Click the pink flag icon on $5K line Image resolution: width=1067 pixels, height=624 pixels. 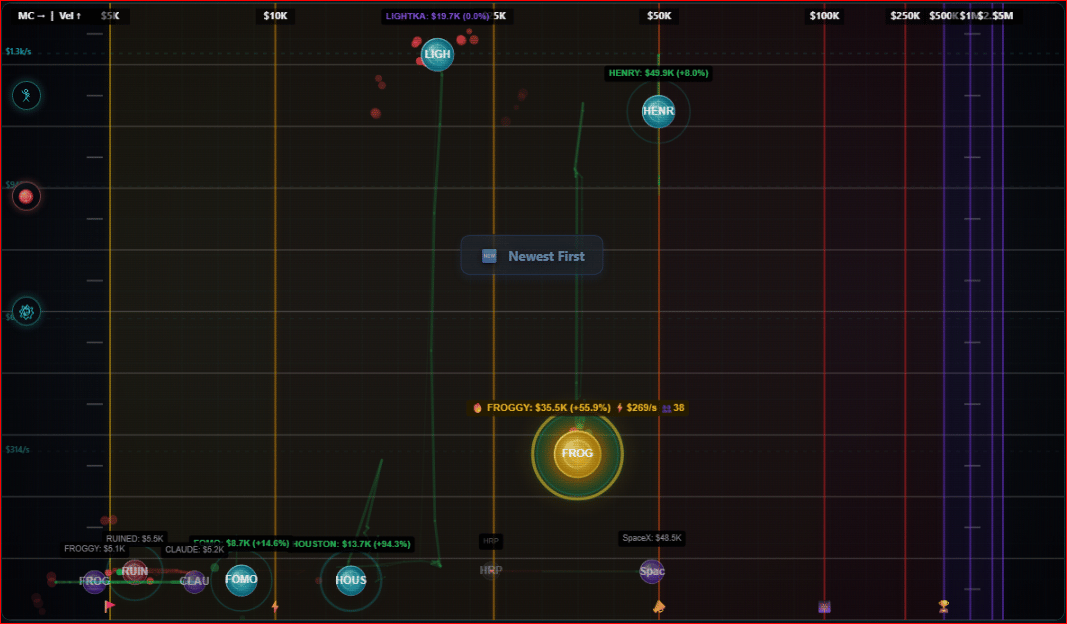coord(110,606)
